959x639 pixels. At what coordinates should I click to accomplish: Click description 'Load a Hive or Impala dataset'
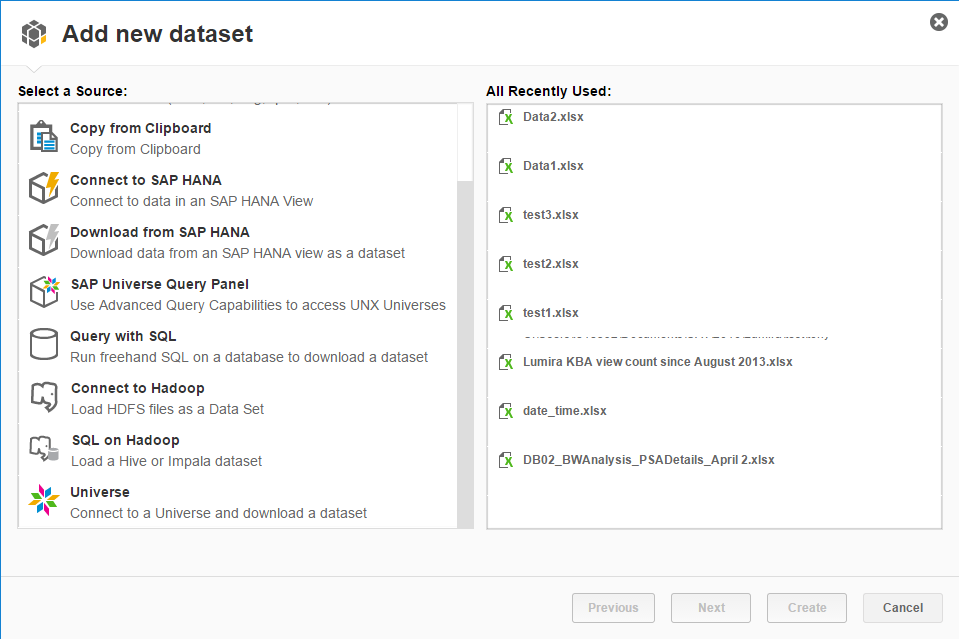pos(166,461)
